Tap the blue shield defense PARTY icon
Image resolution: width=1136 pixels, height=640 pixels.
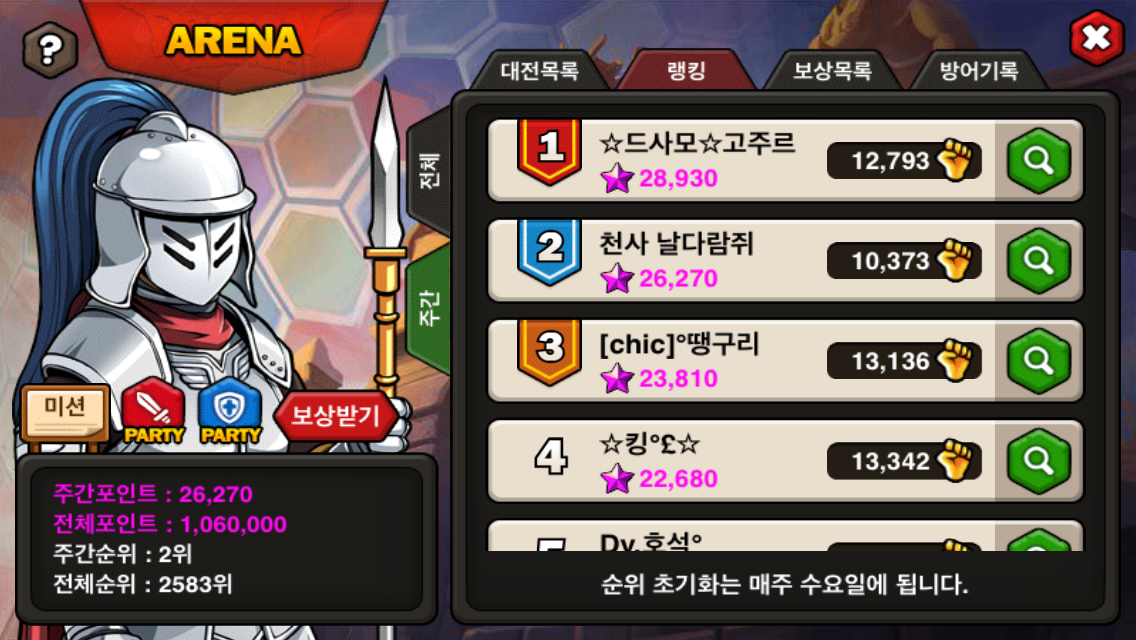point(230,410)
